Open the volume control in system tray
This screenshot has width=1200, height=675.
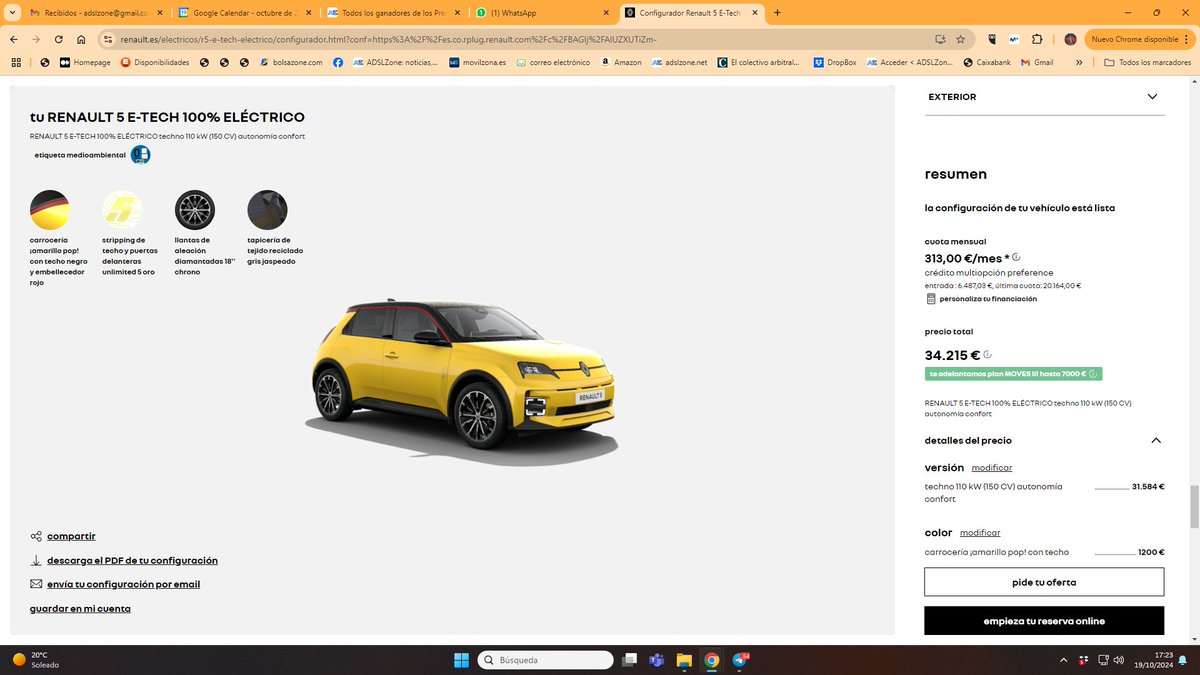point(1119,660)
